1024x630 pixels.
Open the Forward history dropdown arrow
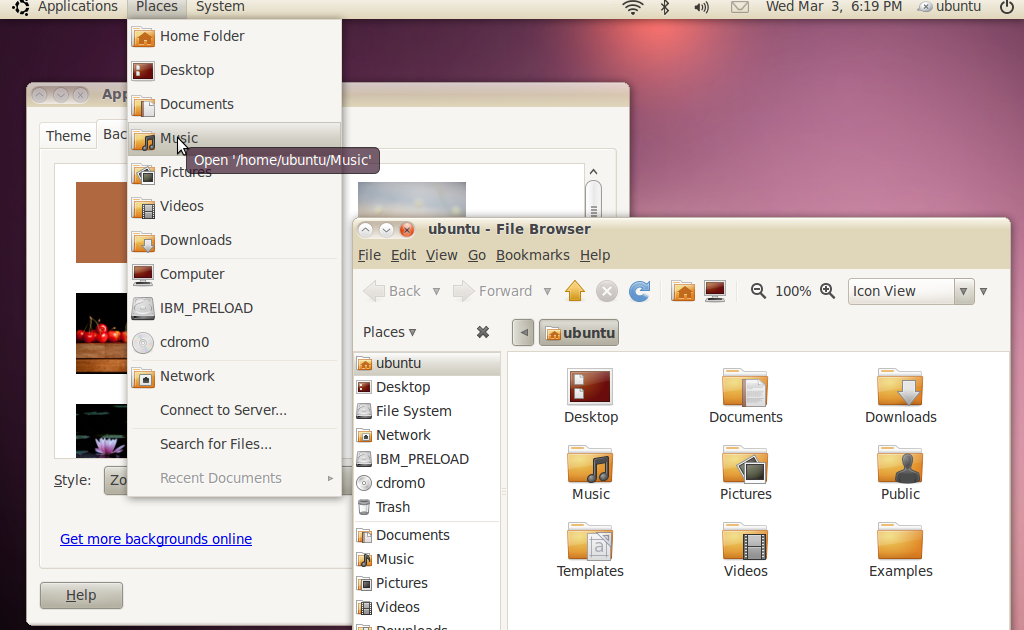point(547,291)
